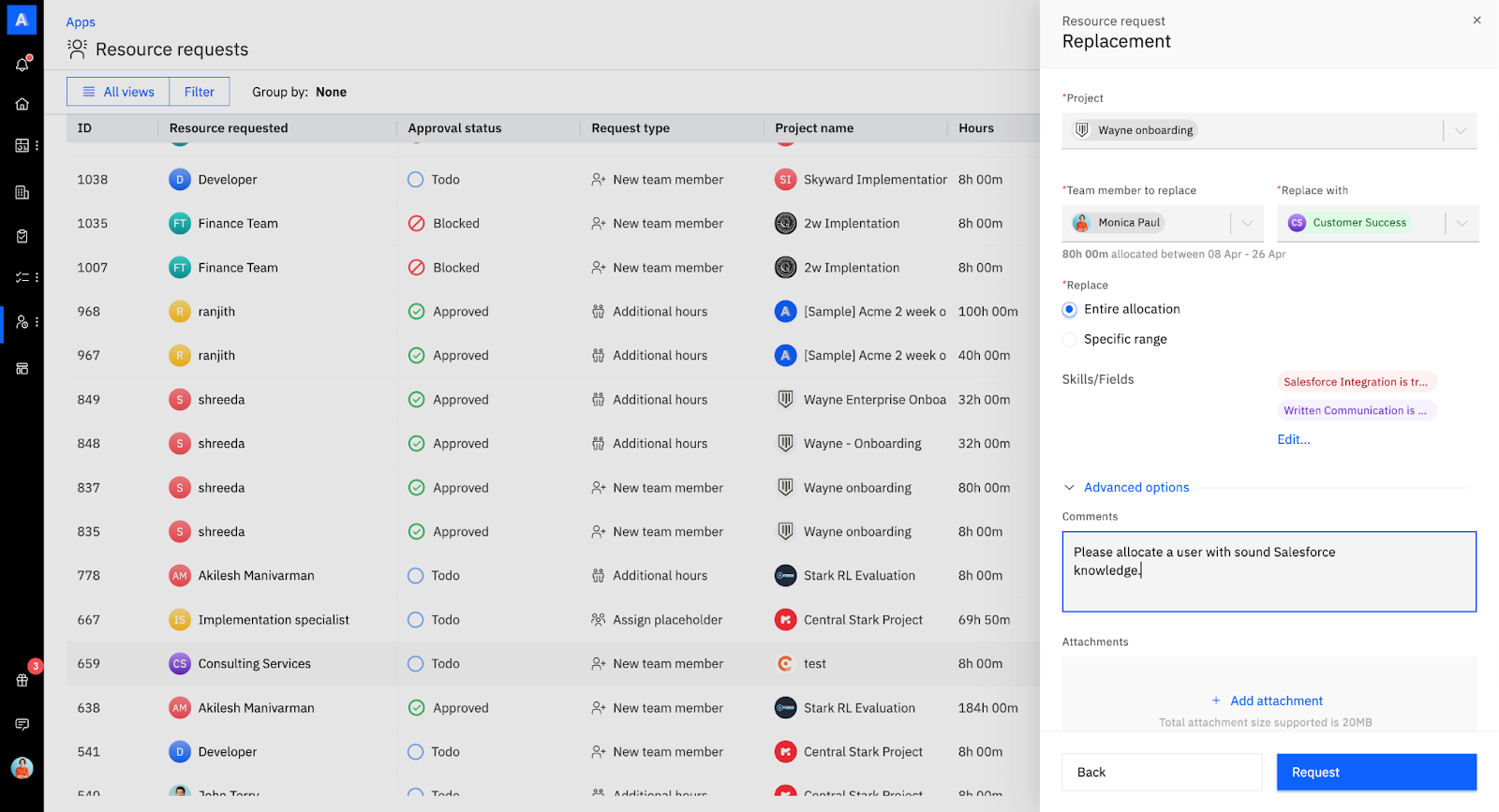Open the Apps breadcrumb link
1499x812 pixels.
(x=81, y=22)
